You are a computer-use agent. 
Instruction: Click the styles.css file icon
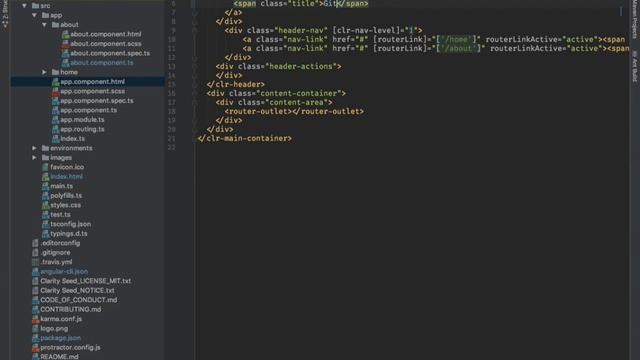coord(45,205)
